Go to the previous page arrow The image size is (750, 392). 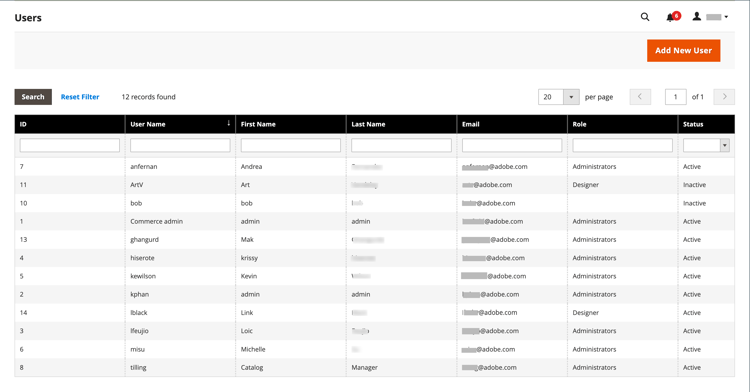point(640,97)
